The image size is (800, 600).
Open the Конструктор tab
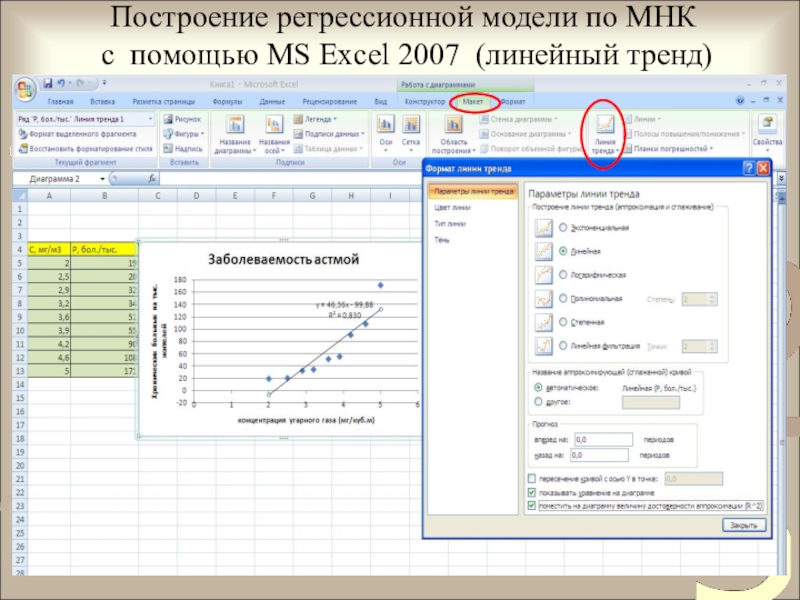tap(424, 102)
